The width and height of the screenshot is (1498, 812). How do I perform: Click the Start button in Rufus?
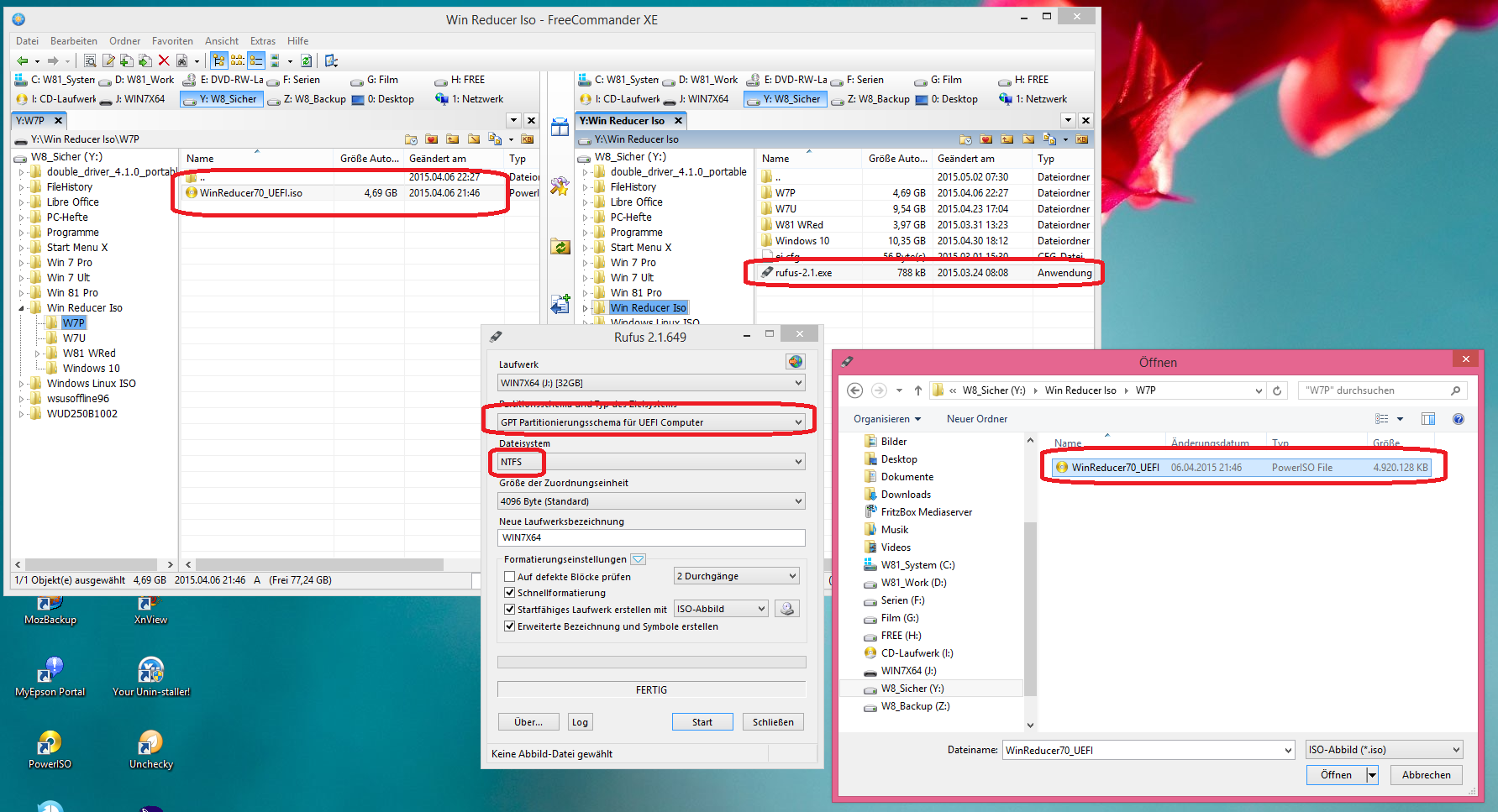click(702, 722)
